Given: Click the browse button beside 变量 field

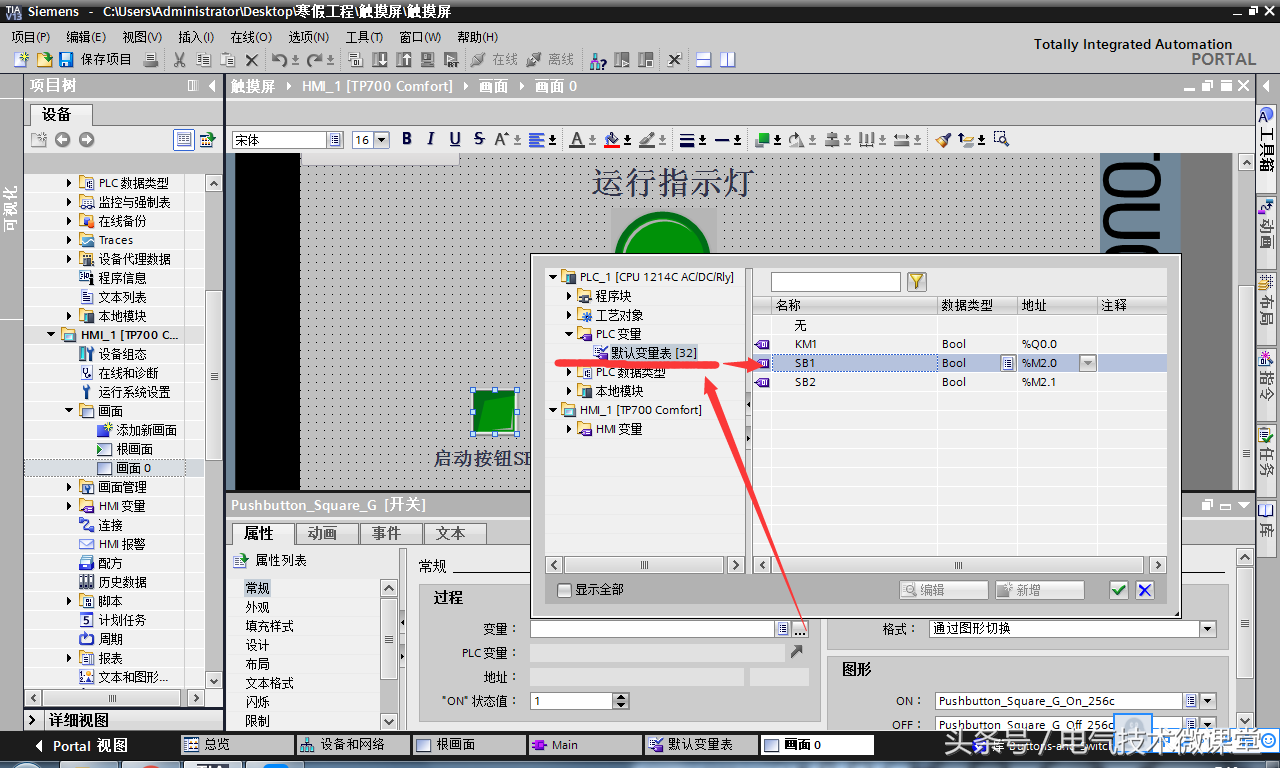Looking at the screenshot, I should coord(800,629).
